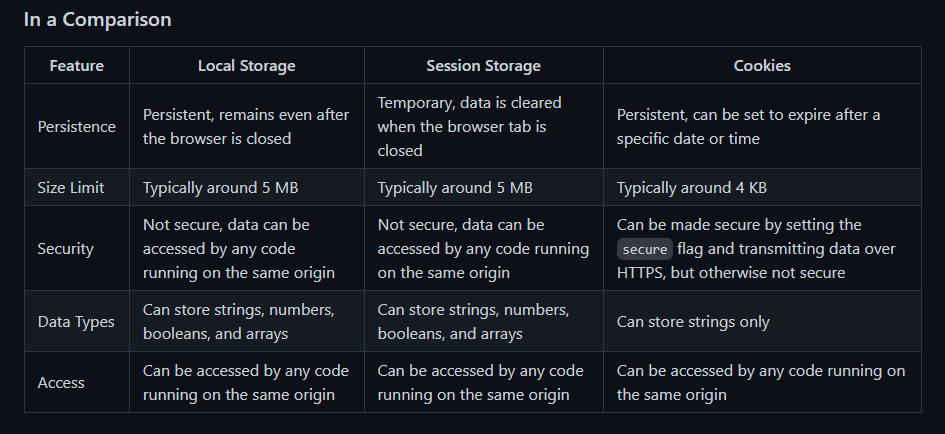This screenshot has height=434, width=945.
Task: Select the Cookies column header
Action: coord(761,66)
